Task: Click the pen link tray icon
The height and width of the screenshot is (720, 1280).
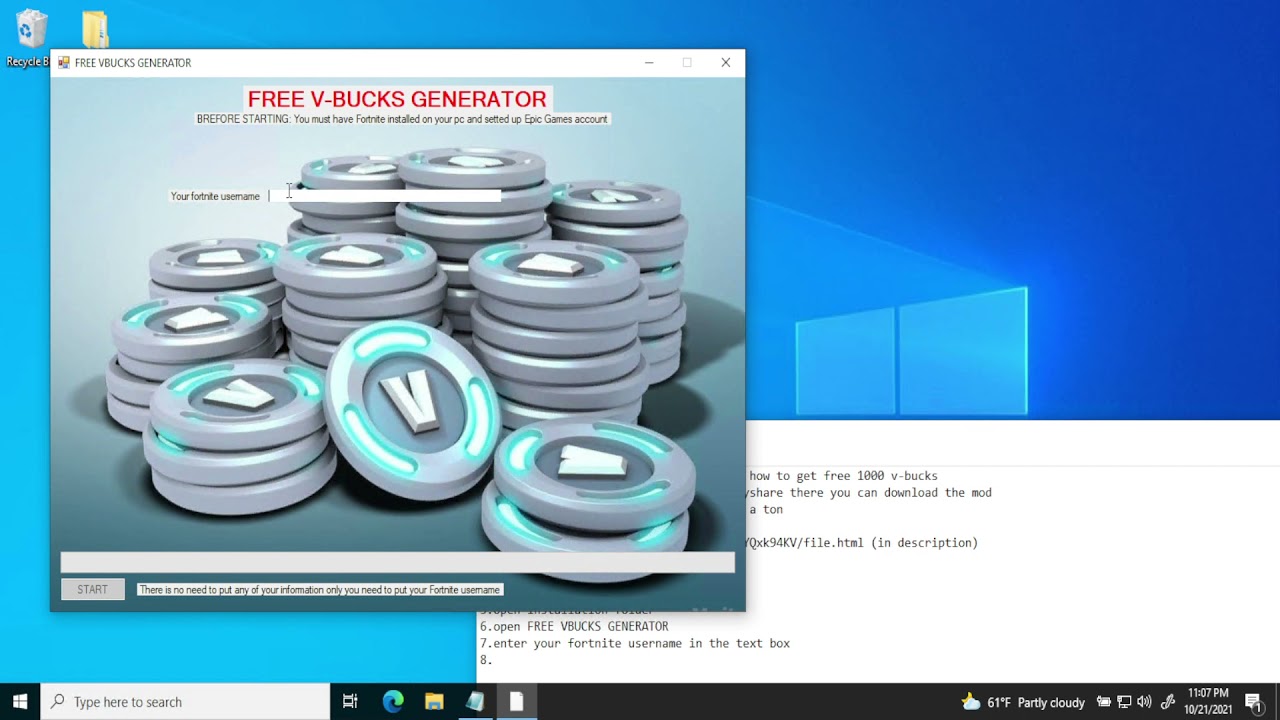Action: (x=1167, y=702)
